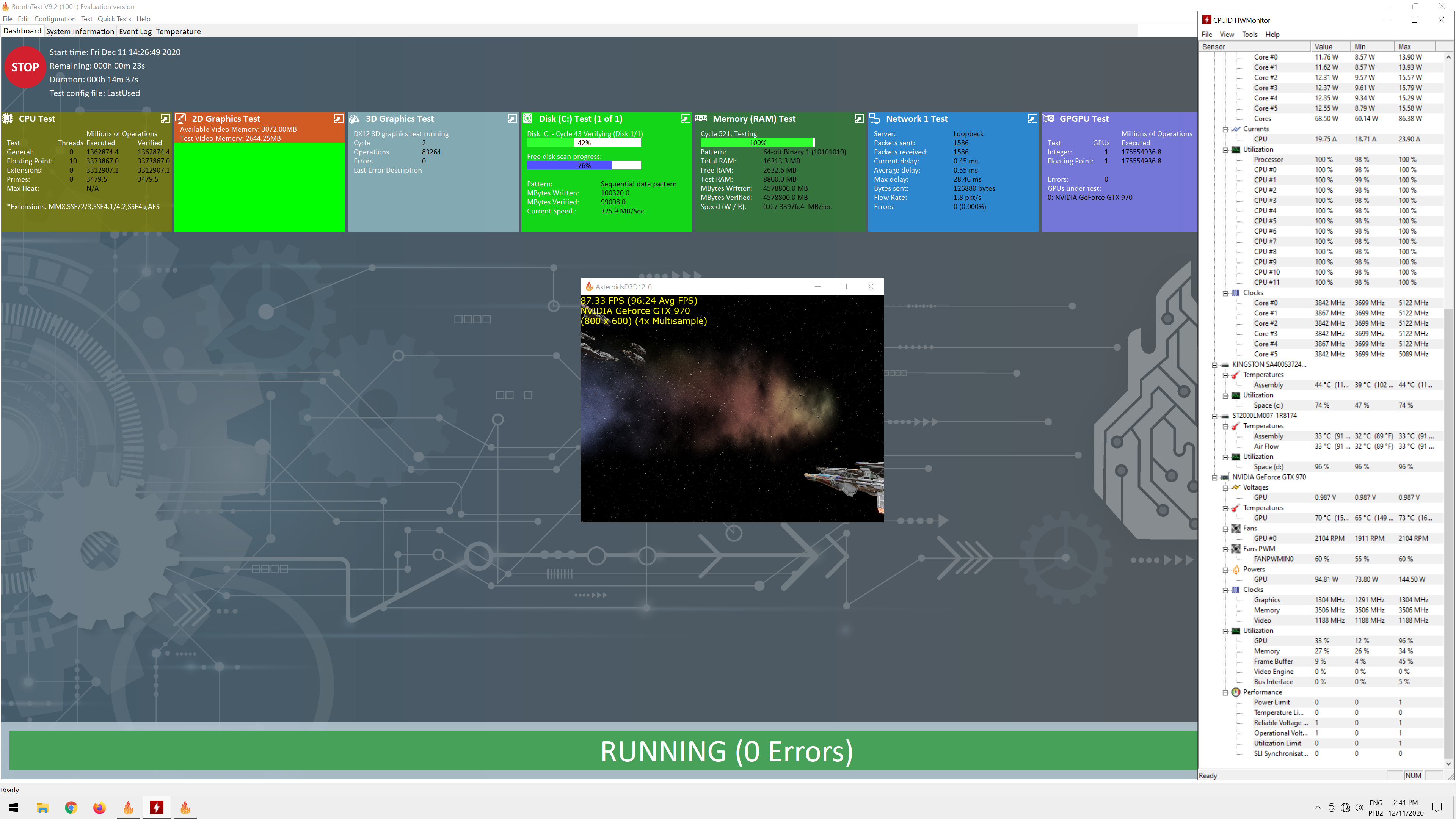Click the HWMonitor GPU Powers flame icon

pyautogui.click(x=1236, y=569)
